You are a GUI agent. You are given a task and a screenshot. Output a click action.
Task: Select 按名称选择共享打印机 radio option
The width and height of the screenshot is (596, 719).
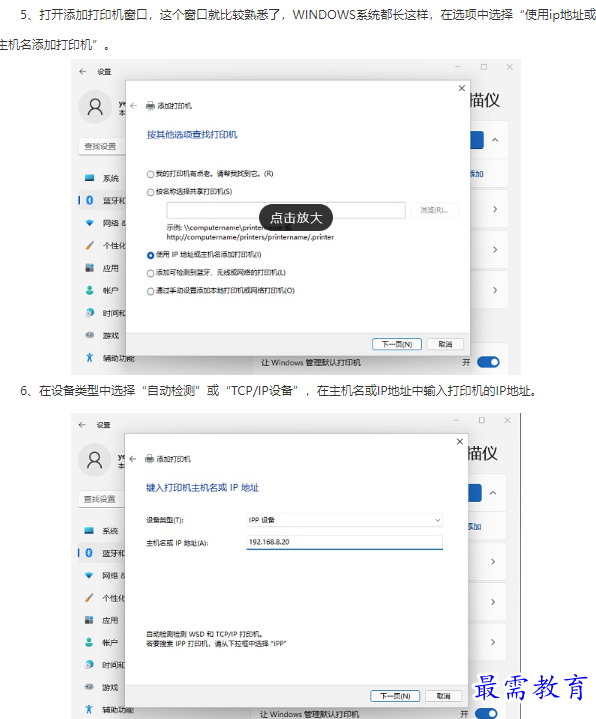coord(150,192)
